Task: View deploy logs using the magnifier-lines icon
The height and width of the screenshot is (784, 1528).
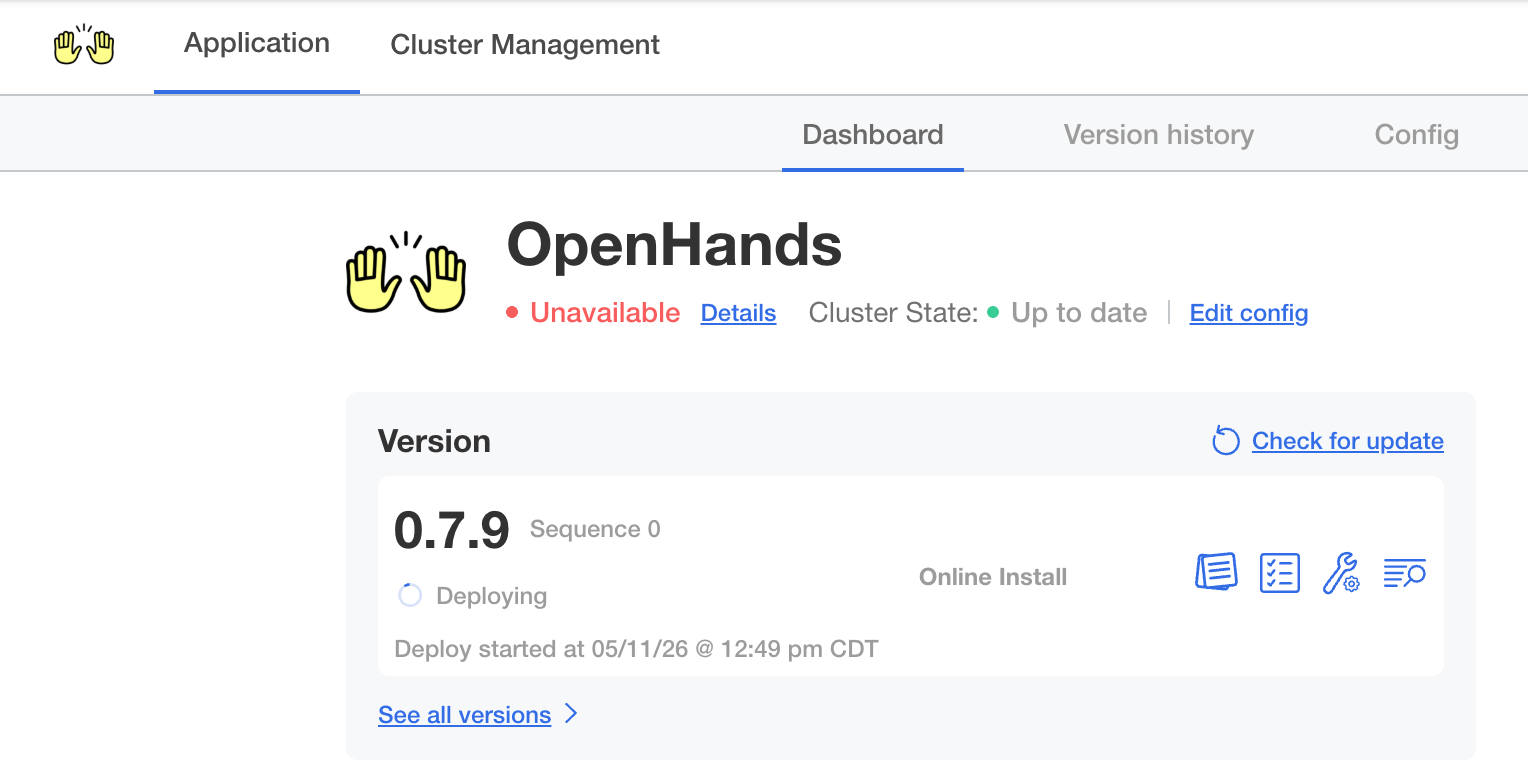Action: pyautogui.click(x=1404, y=573)
